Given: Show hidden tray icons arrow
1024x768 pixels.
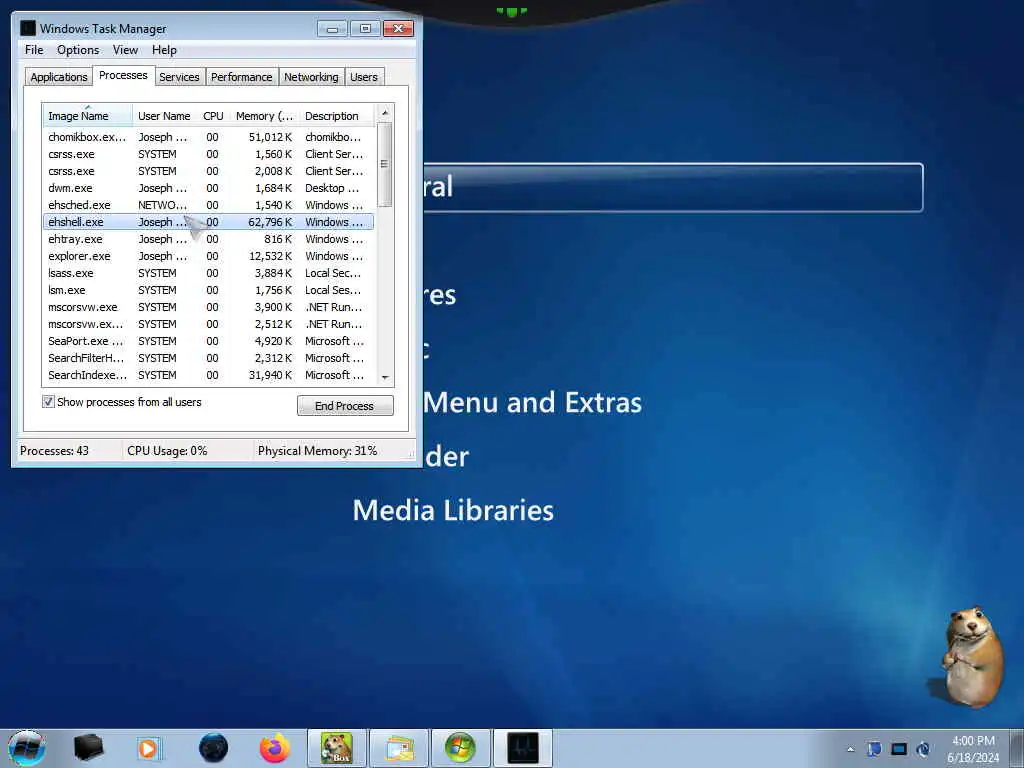Looking at the screenshot, I should click(850, 749).
